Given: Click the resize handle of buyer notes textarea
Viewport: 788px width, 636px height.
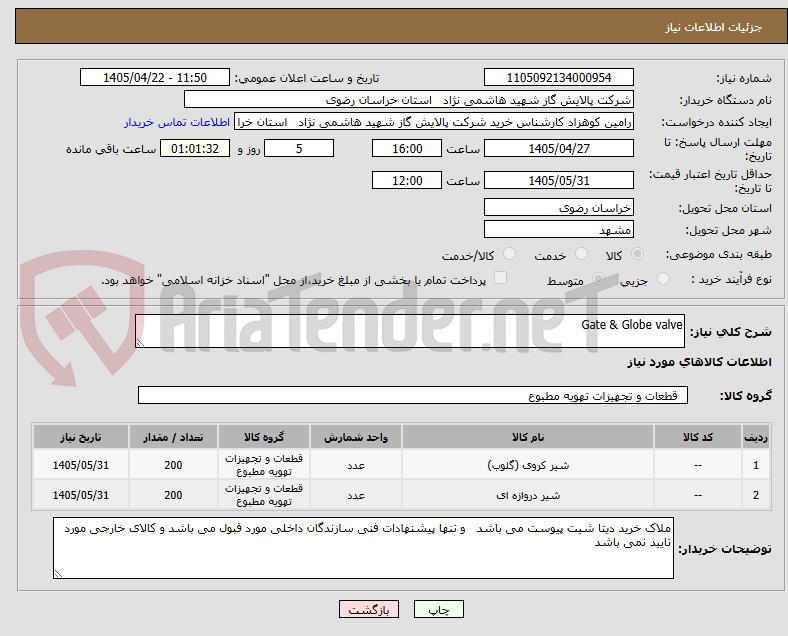Looking at the screenshot, I should click(x=58, y=573).
